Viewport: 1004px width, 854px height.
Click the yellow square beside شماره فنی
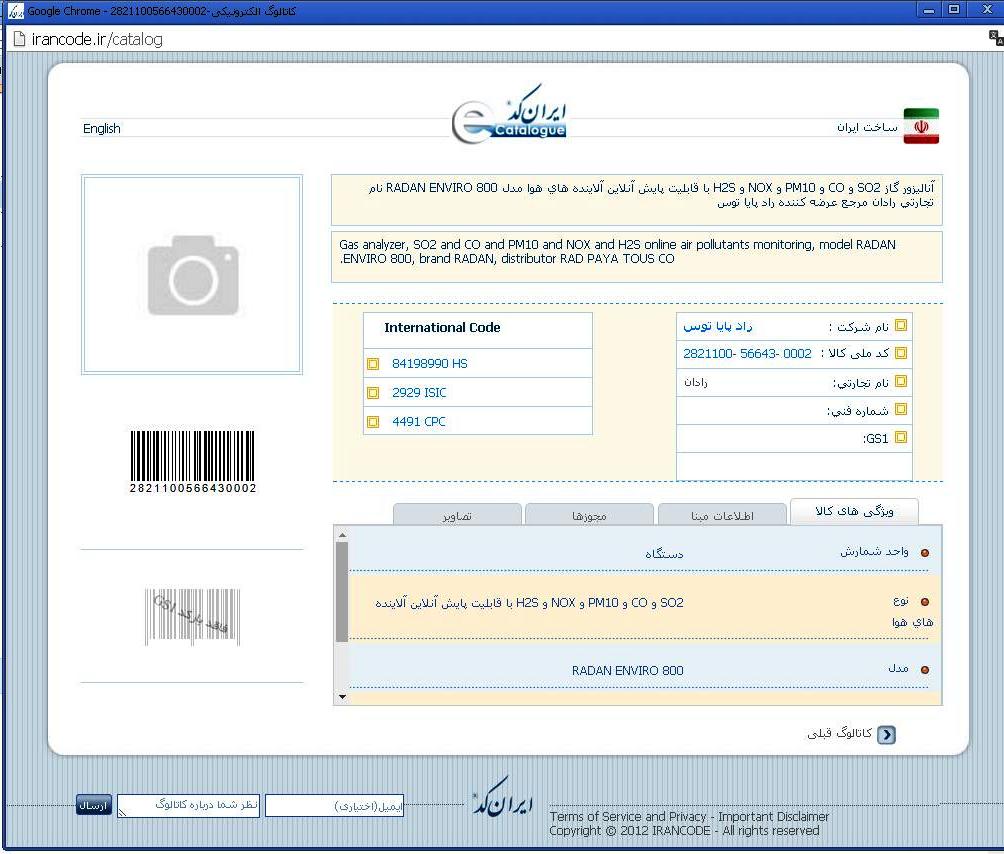click(x=901, y=409)
